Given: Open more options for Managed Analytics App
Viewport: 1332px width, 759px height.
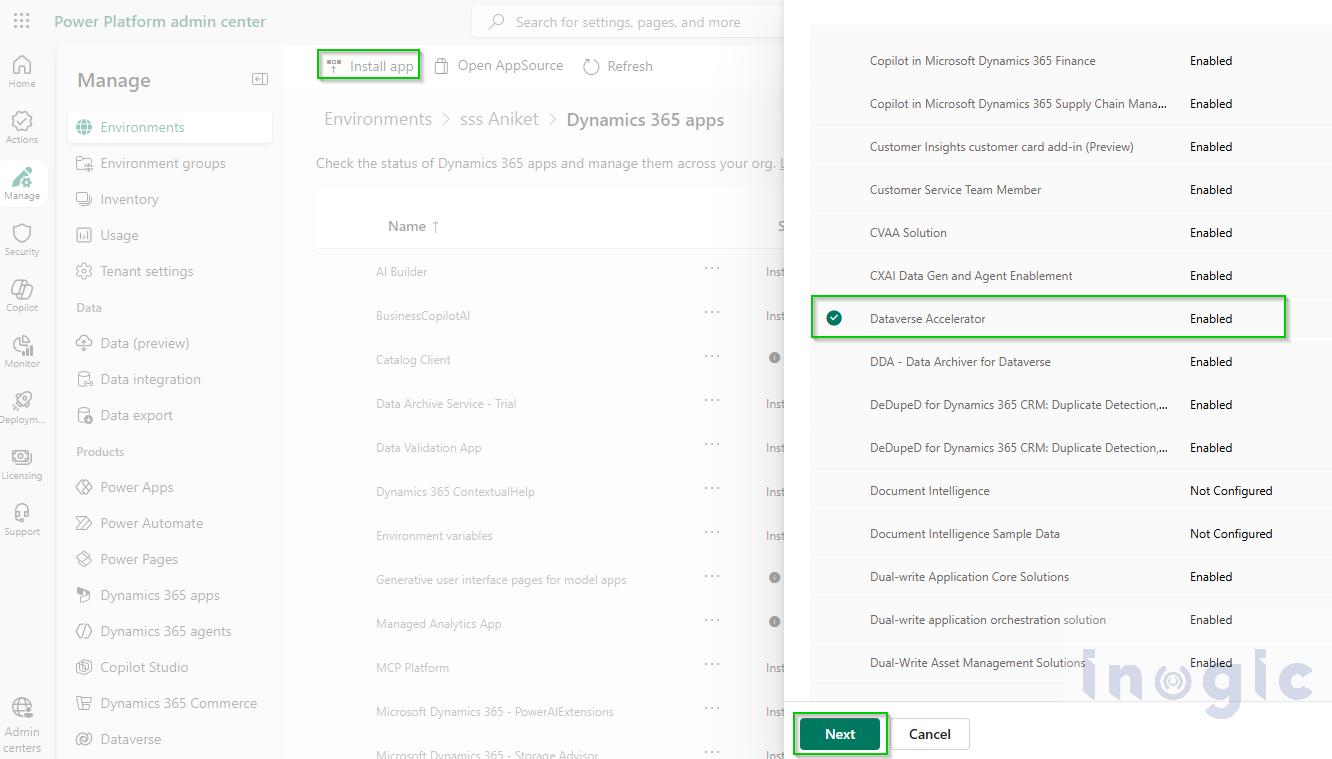Looking at the screenshot, I should pos(712,621).
